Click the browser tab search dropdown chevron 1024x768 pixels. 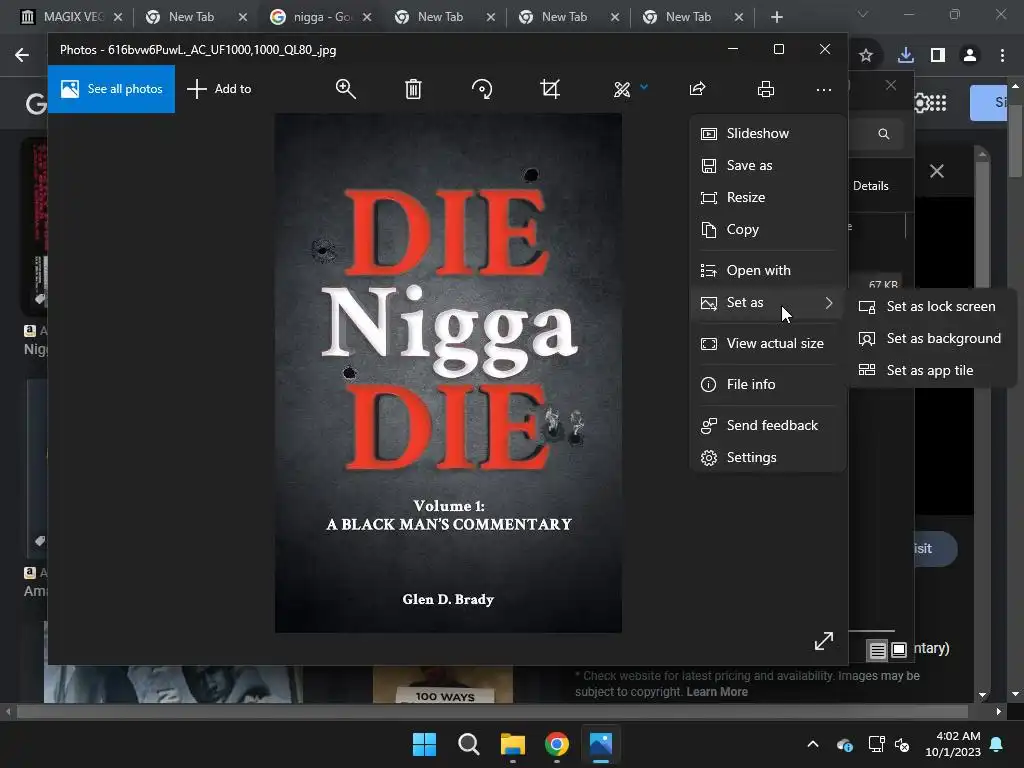coord(863,14)
